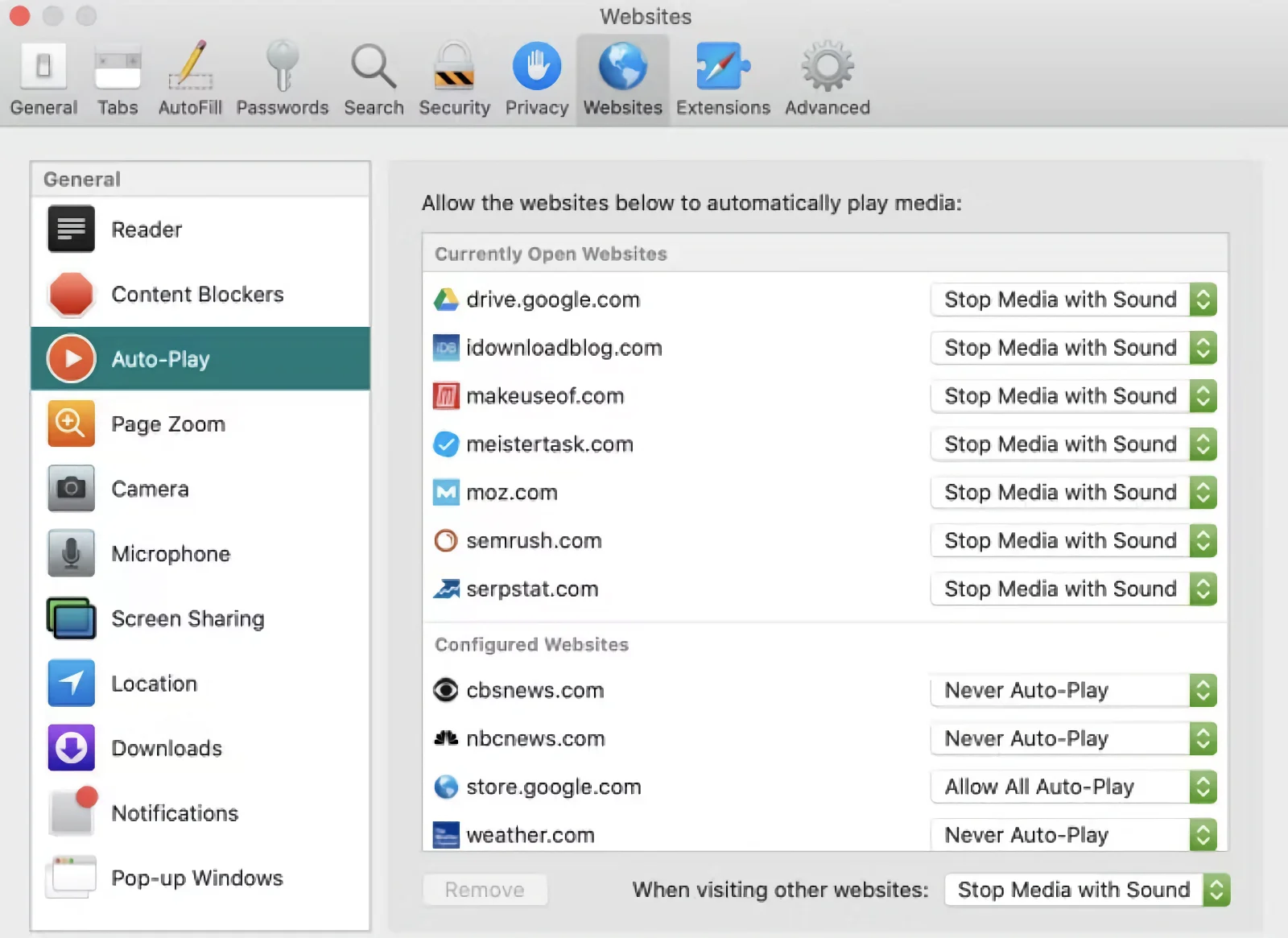The image size is (1288, 938).
Task: Open auto-play dropdown for moz.com
Action: coord(1073,493)
